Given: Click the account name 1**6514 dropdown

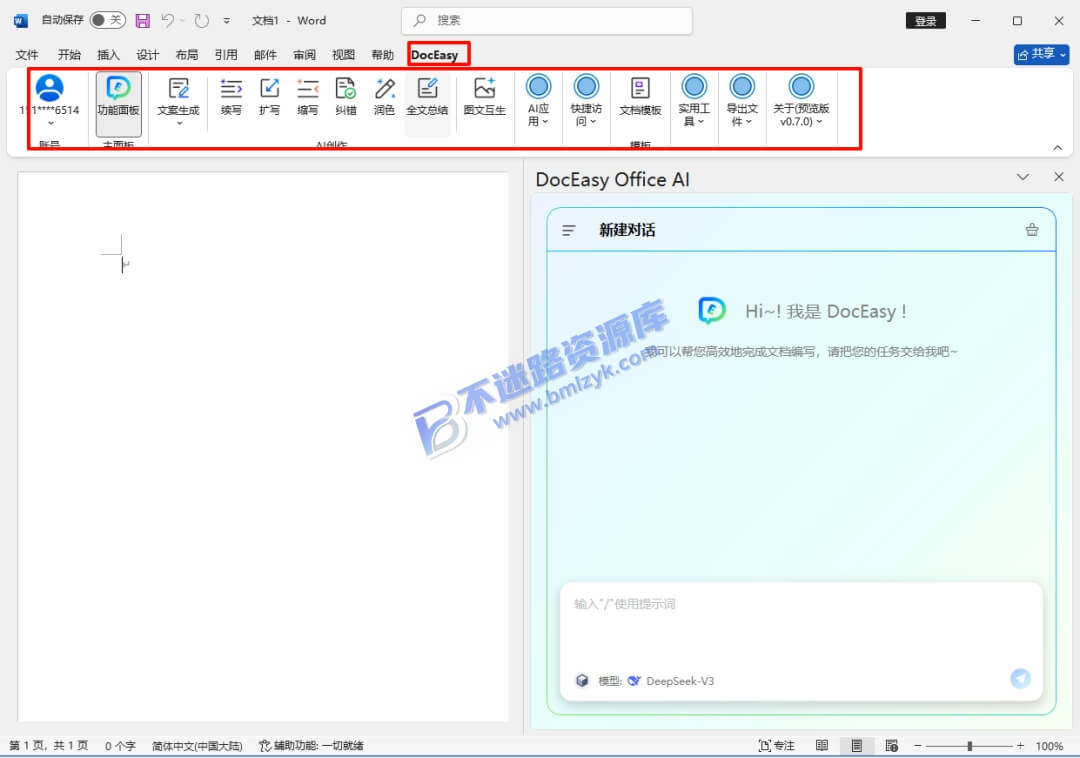Looking at the screenshot, I should click(x=50, y=115).
